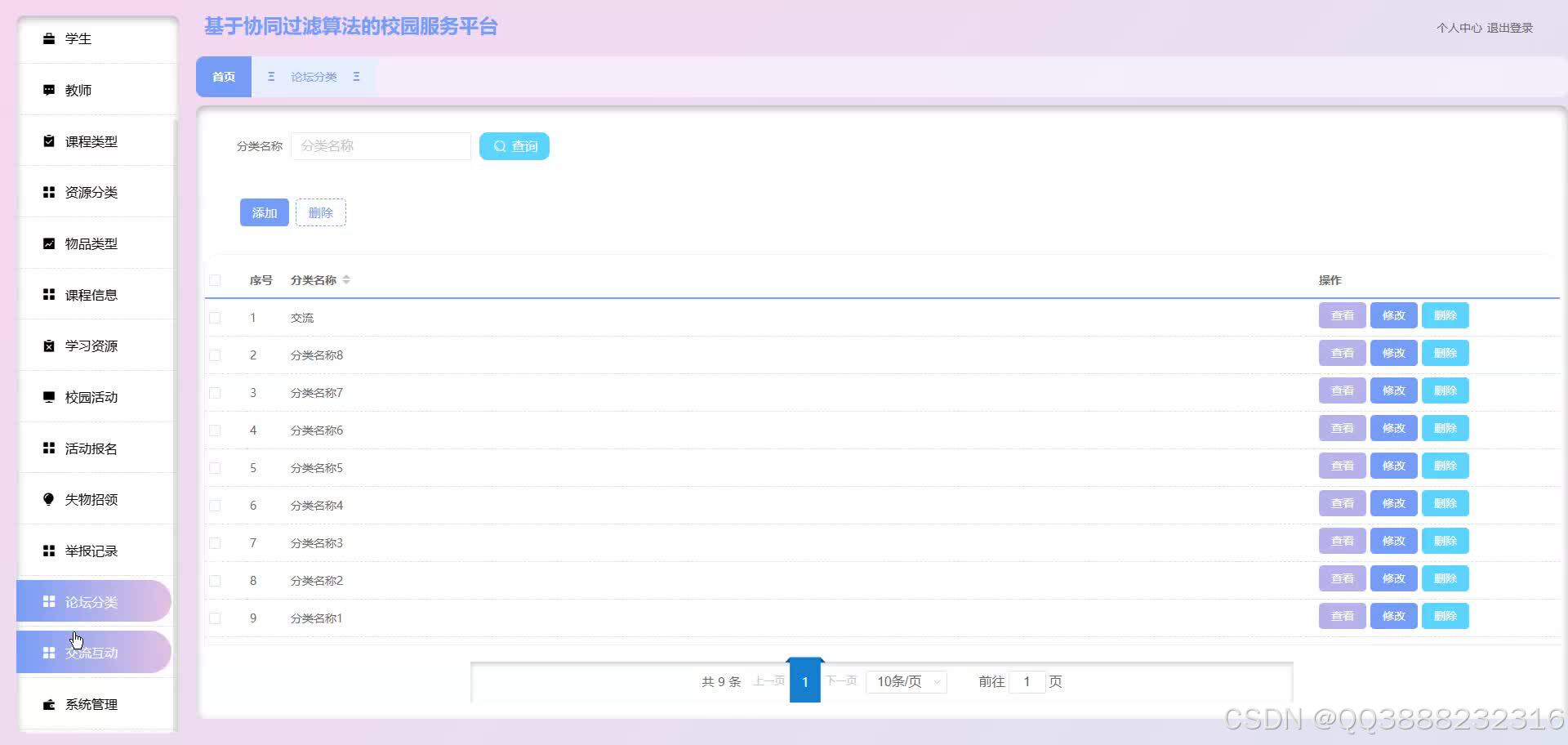Click 修改 for row 分类名称3
Viewport: 1568px width, 745px height.
tap(1394, 541)
